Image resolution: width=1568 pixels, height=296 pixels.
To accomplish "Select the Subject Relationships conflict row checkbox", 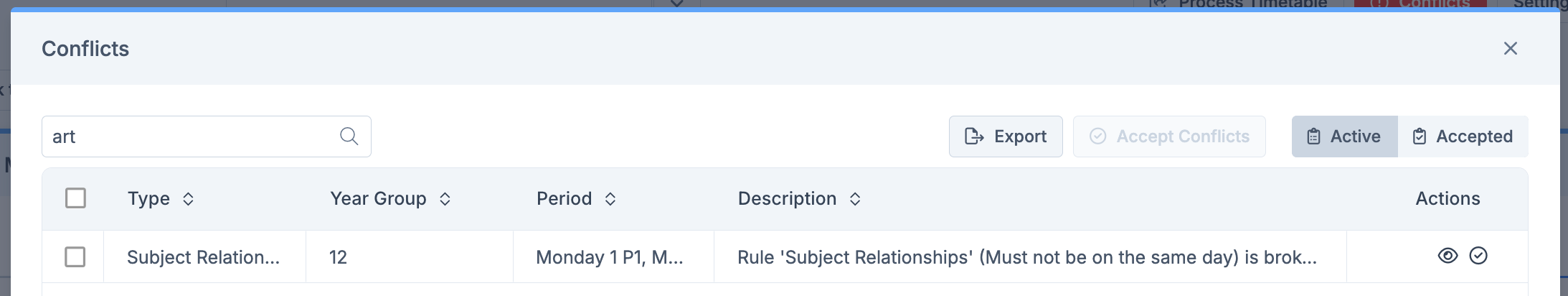I will [x=75, y=257].
